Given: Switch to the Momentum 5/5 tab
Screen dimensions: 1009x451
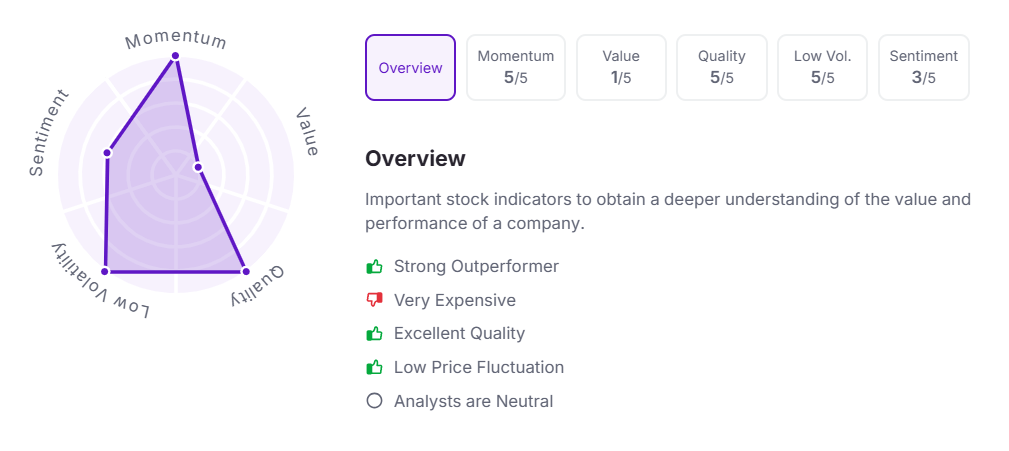Looking at the screenshot, I should [516, 68].
